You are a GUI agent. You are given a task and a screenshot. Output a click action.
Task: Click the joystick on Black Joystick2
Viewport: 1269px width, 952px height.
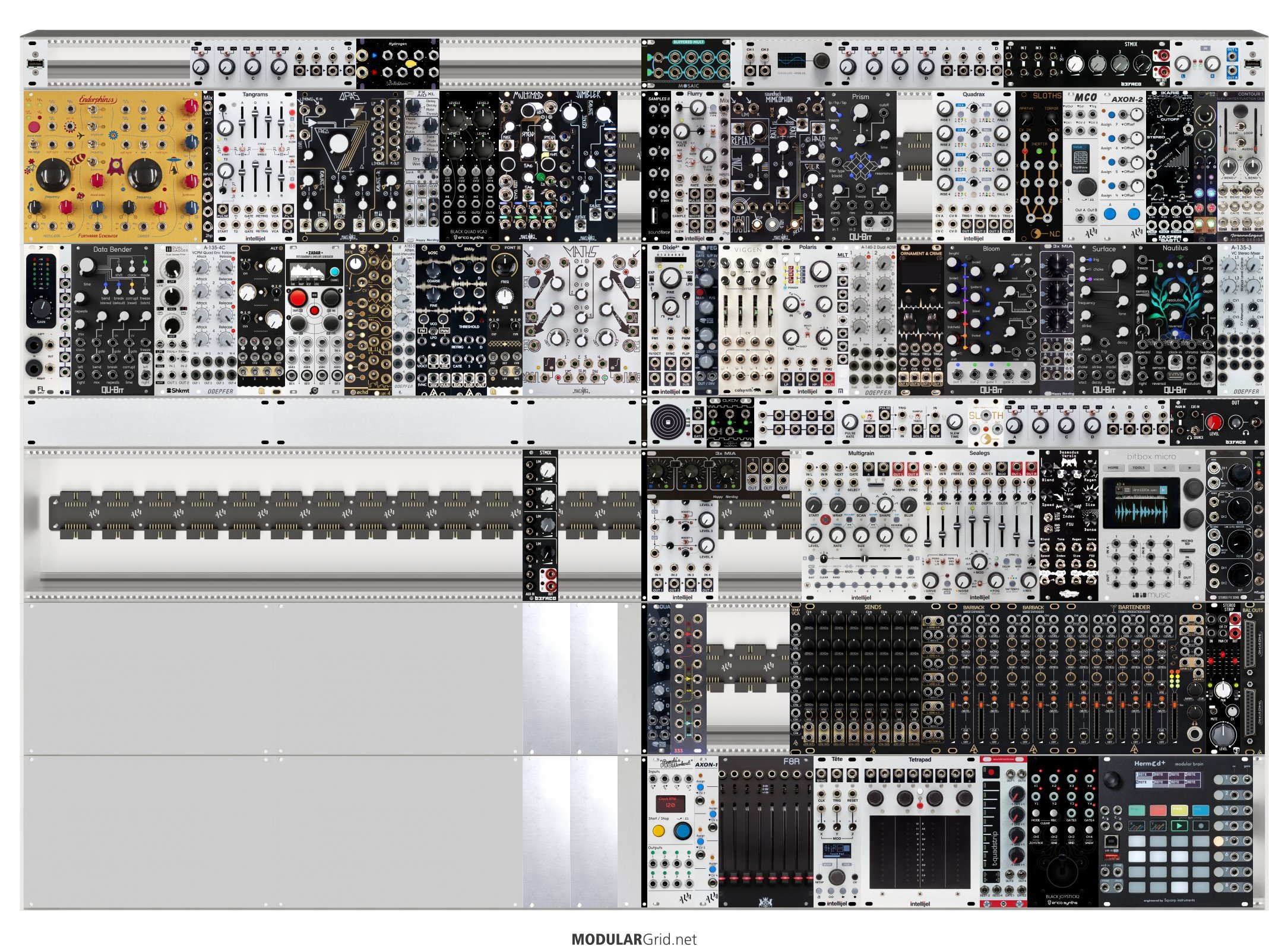point(1062,872)
